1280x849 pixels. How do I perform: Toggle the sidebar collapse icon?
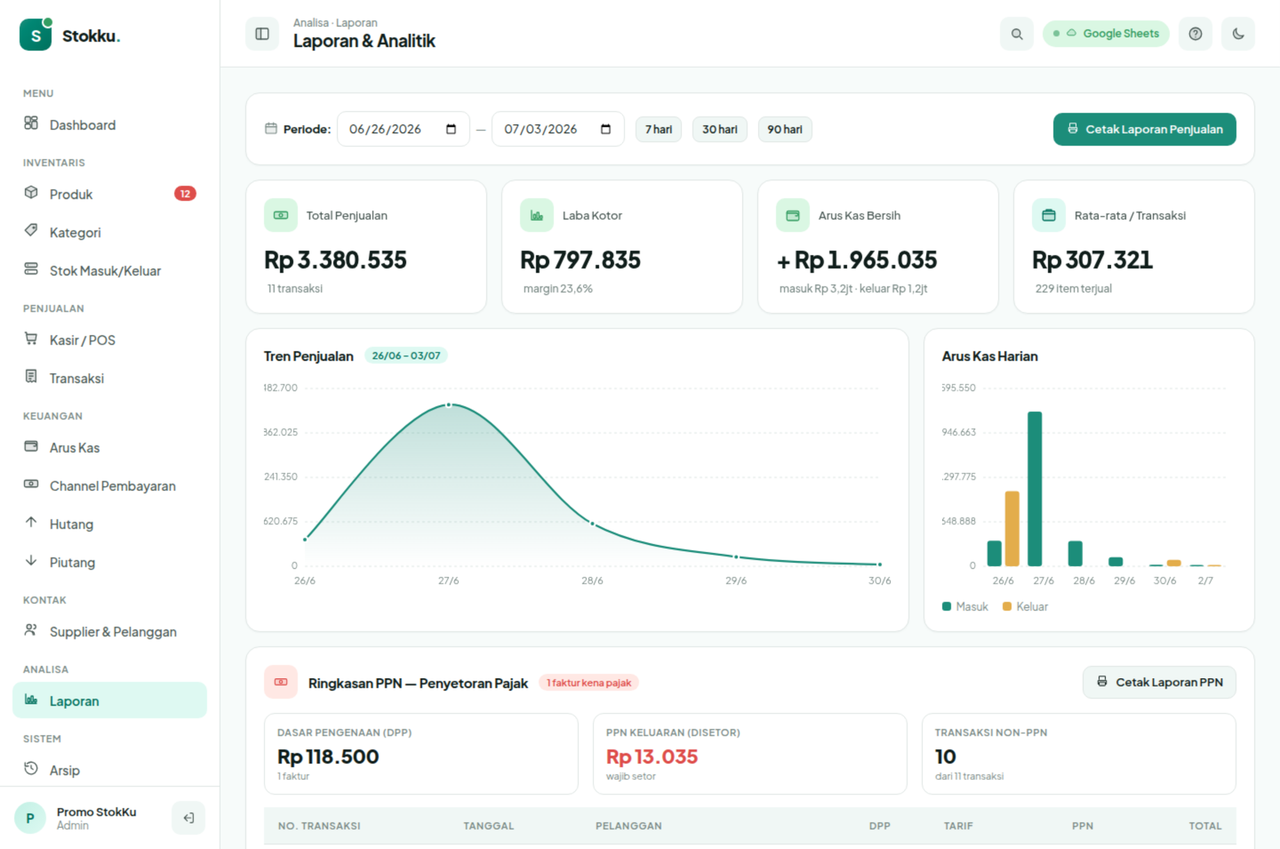tap(262, 34)
